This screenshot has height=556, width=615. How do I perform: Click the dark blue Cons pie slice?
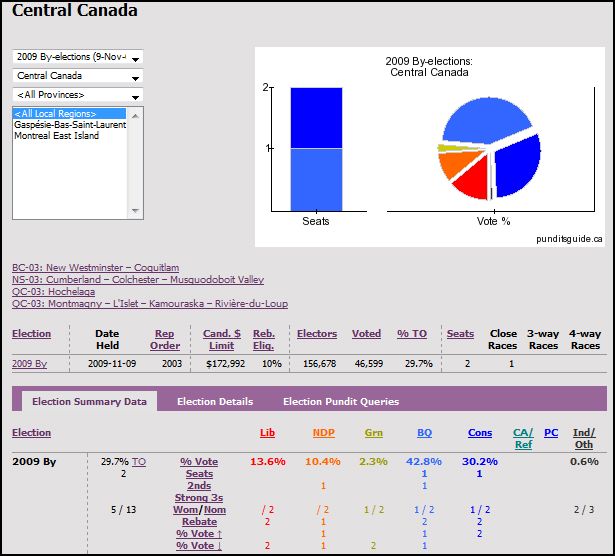click(x=518, y=165)
